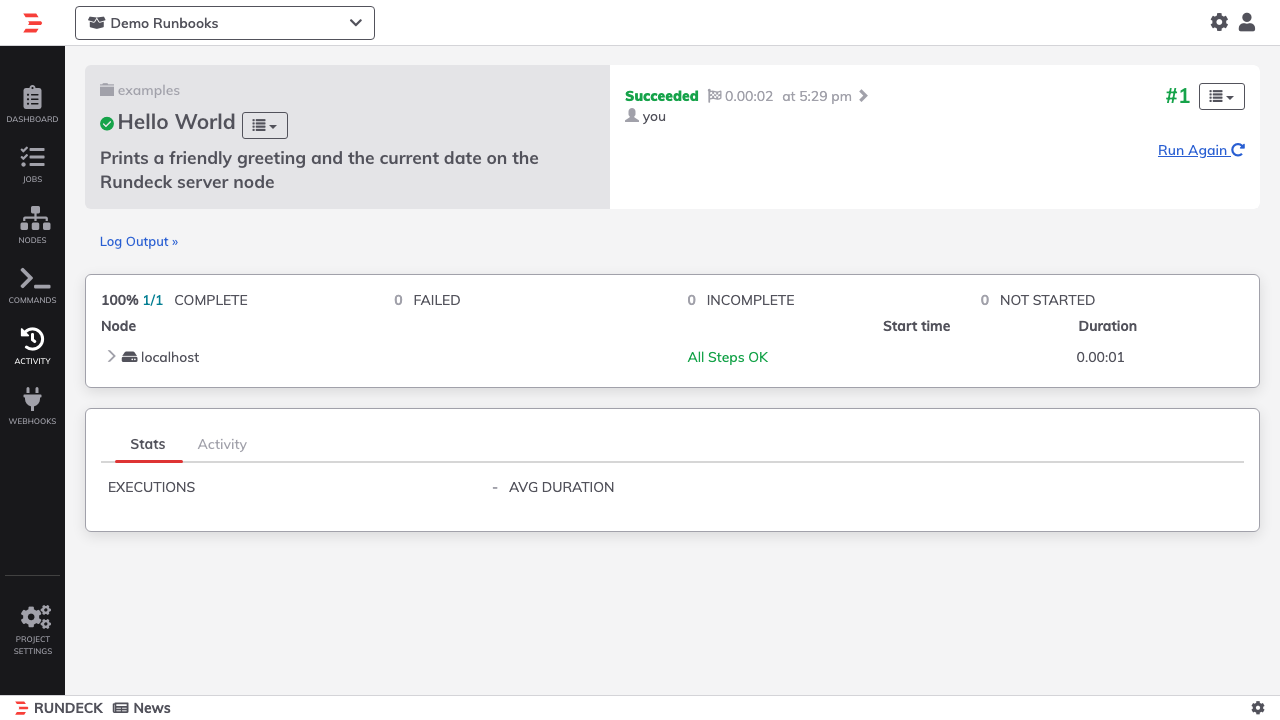The width and height of the screenshot is (1280, 720).
Task: Click the chevron after 5:29 pm
Action: [x=864, y=96]
